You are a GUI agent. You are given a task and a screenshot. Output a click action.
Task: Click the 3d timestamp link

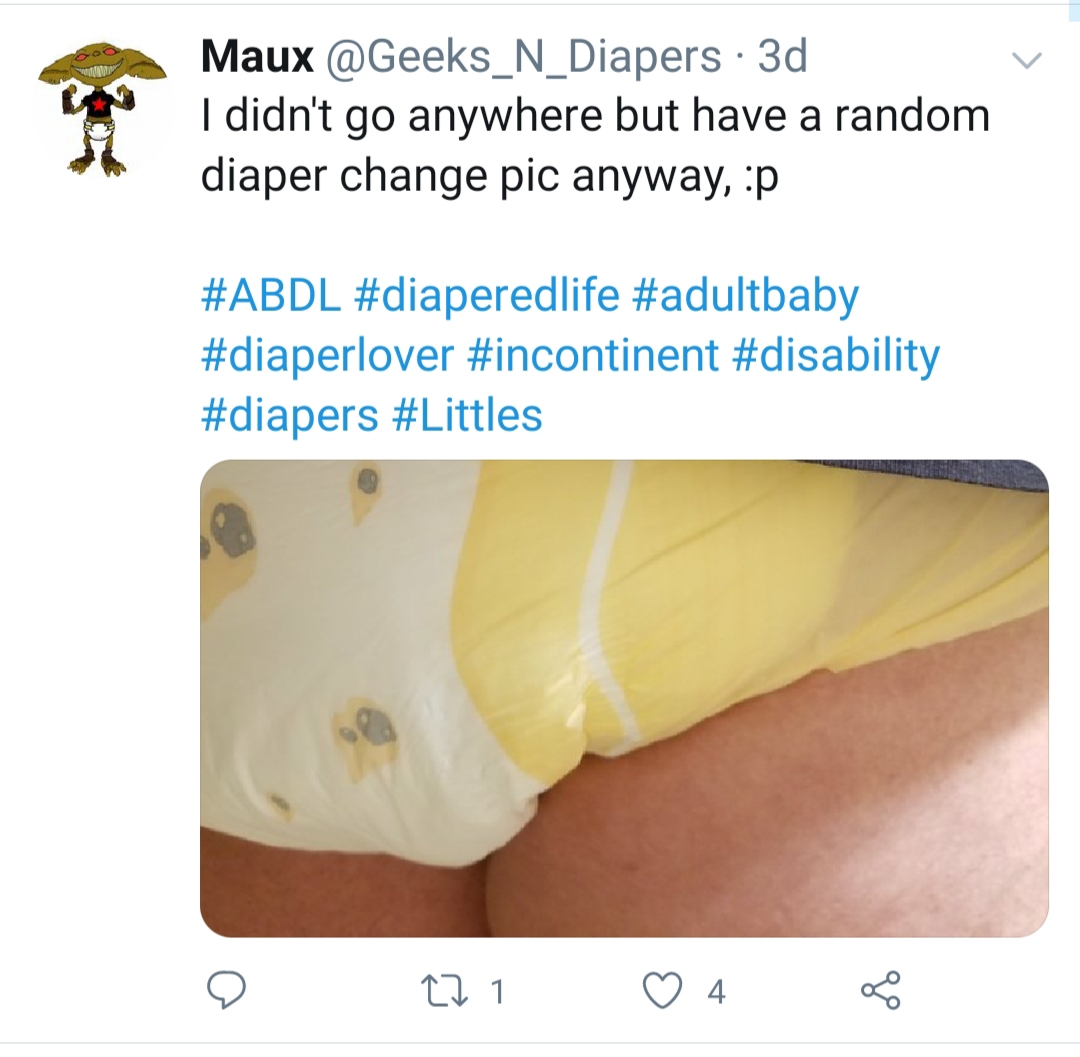tap(782, 56)
